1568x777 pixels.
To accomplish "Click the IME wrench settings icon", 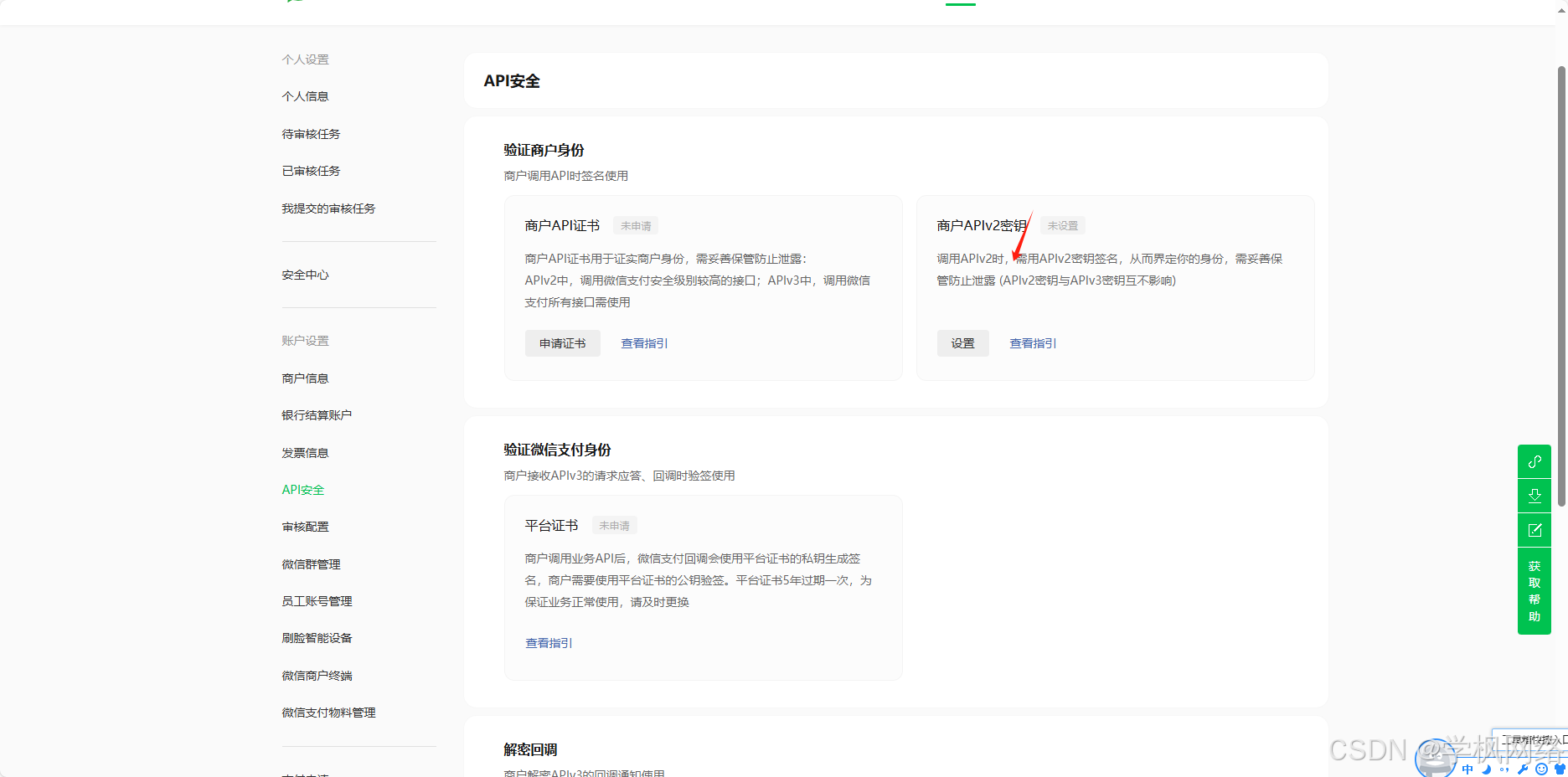I will click(x=1523, y=769).
